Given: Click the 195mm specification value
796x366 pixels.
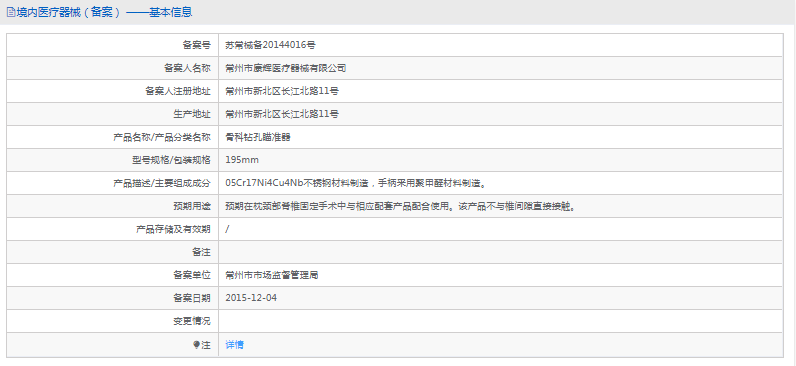Looking at the screenshot, I should click(242, 160).
